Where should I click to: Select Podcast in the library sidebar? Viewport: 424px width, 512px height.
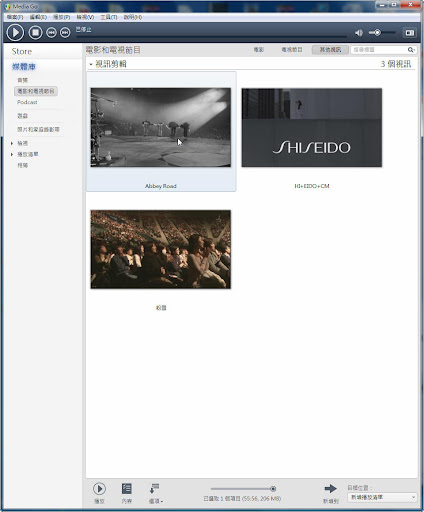pyautogui.click(x=27, y=102)
